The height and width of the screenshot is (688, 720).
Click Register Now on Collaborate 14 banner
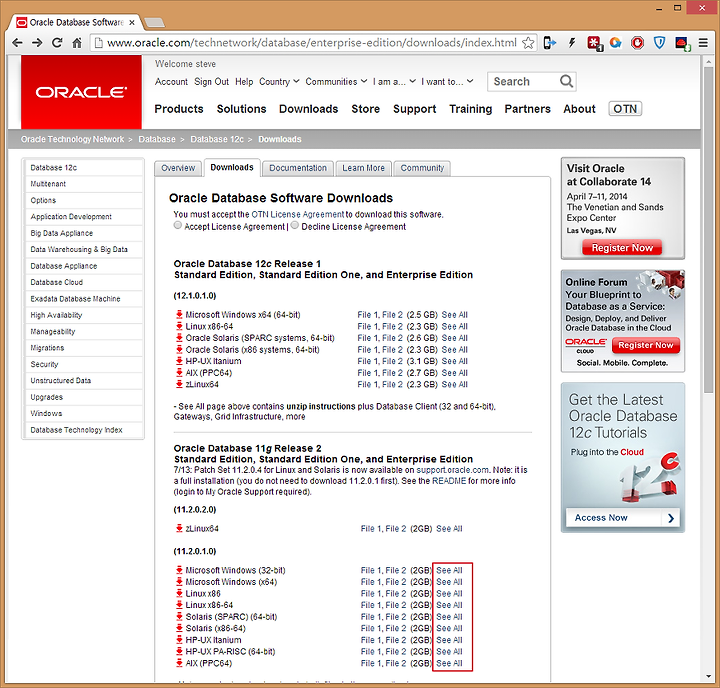[x=622, y=248]
